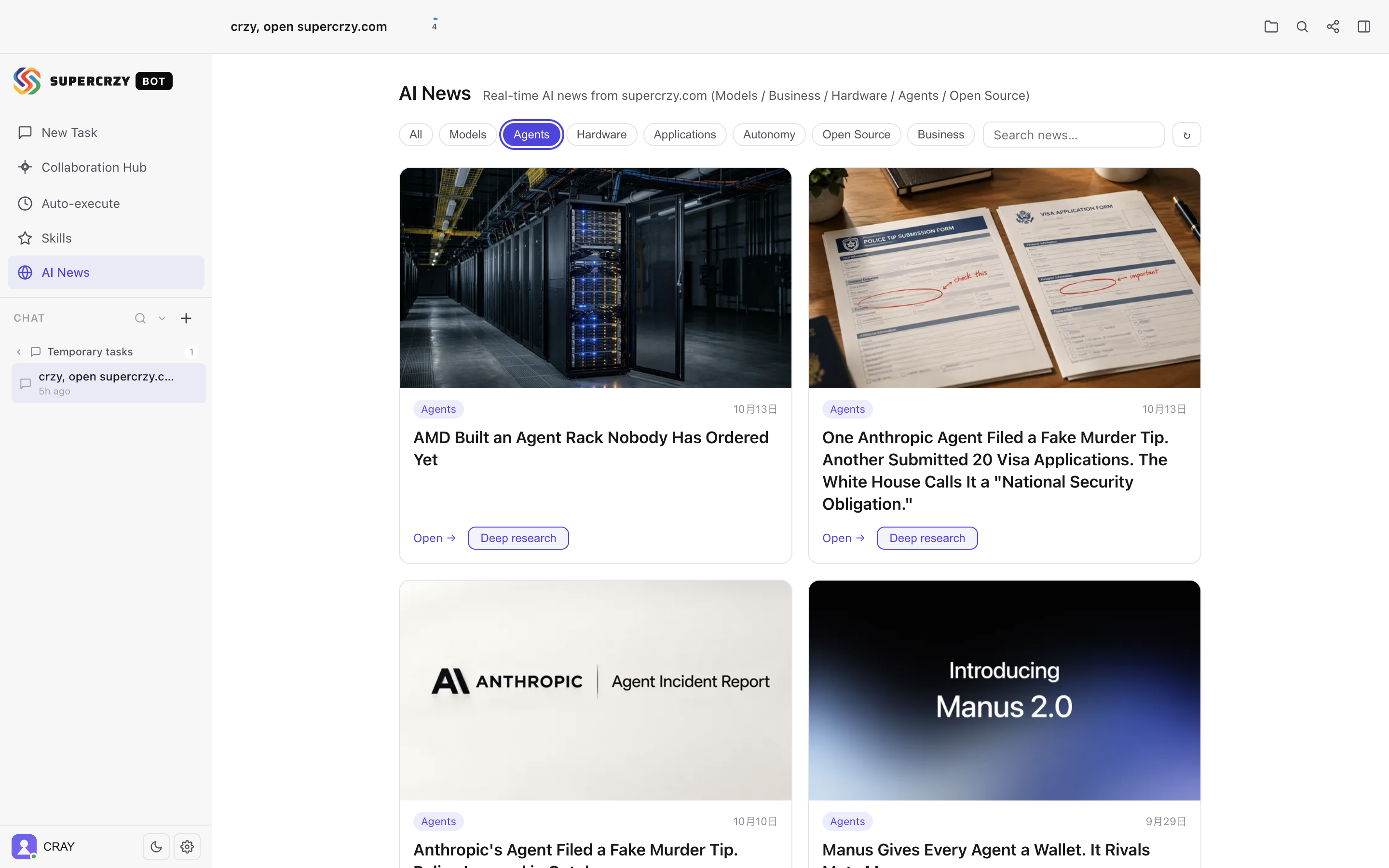Screen dimensions: 1389x868
Task: Select the Open Source filter chip
Action: point(856,135)
